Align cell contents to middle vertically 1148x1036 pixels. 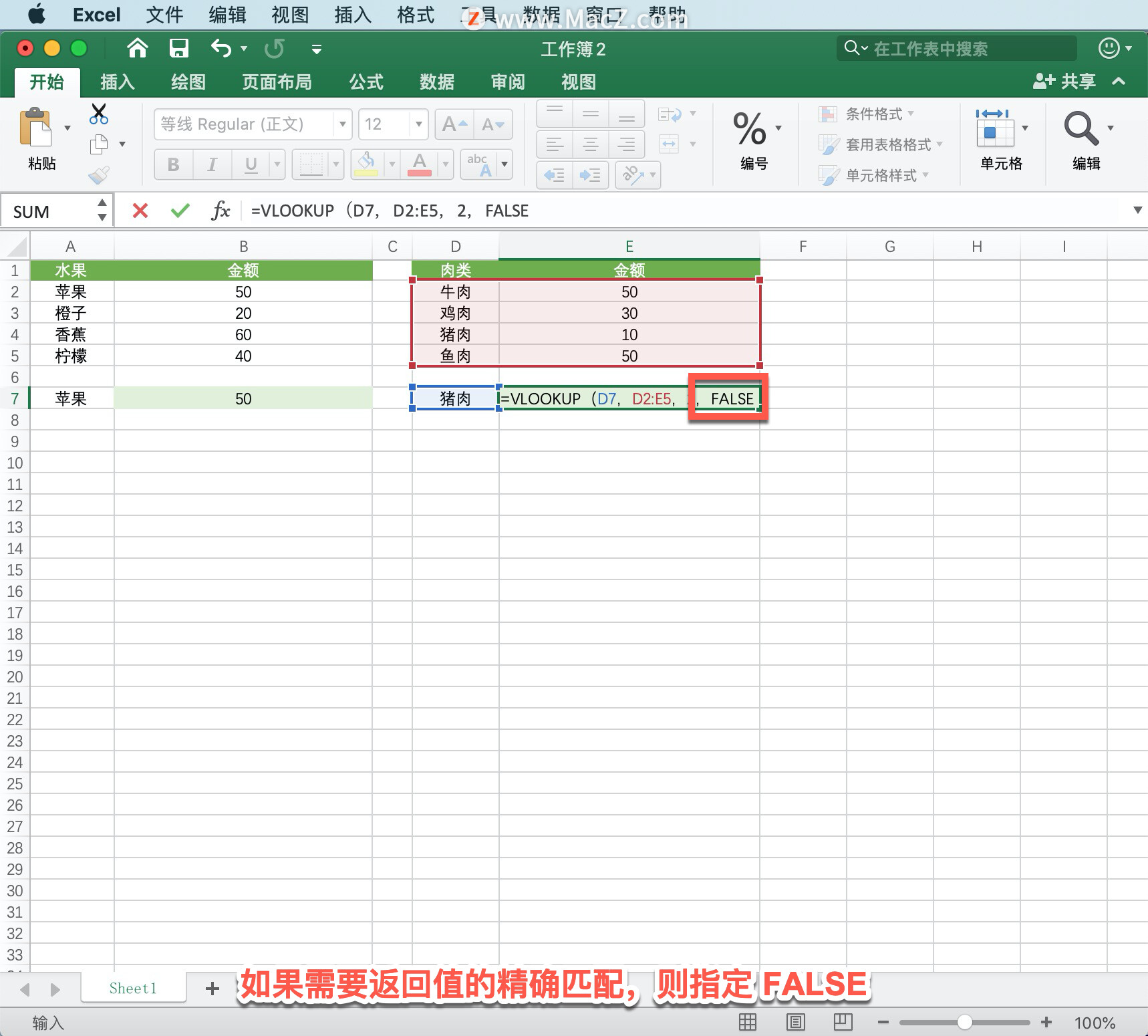[x=591, y=114]
